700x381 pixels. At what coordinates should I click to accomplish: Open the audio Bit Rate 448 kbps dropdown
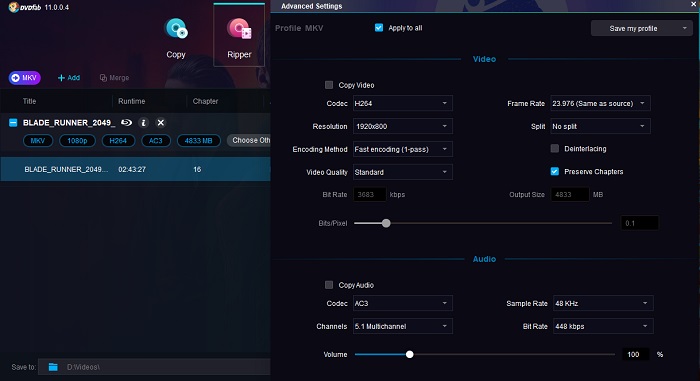pos(603,327)
